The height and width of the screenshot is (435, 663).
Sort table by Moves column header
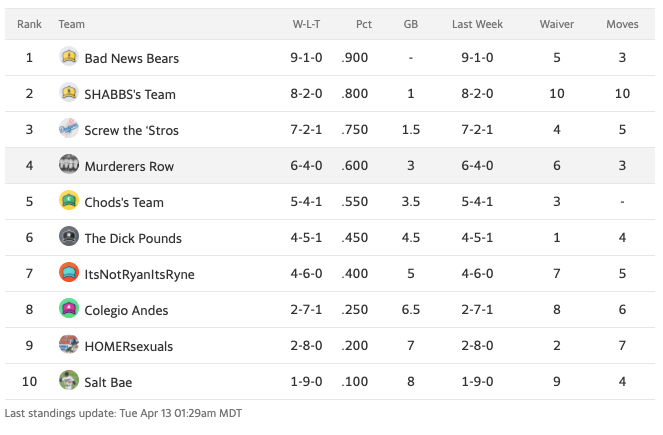(622, 23)
